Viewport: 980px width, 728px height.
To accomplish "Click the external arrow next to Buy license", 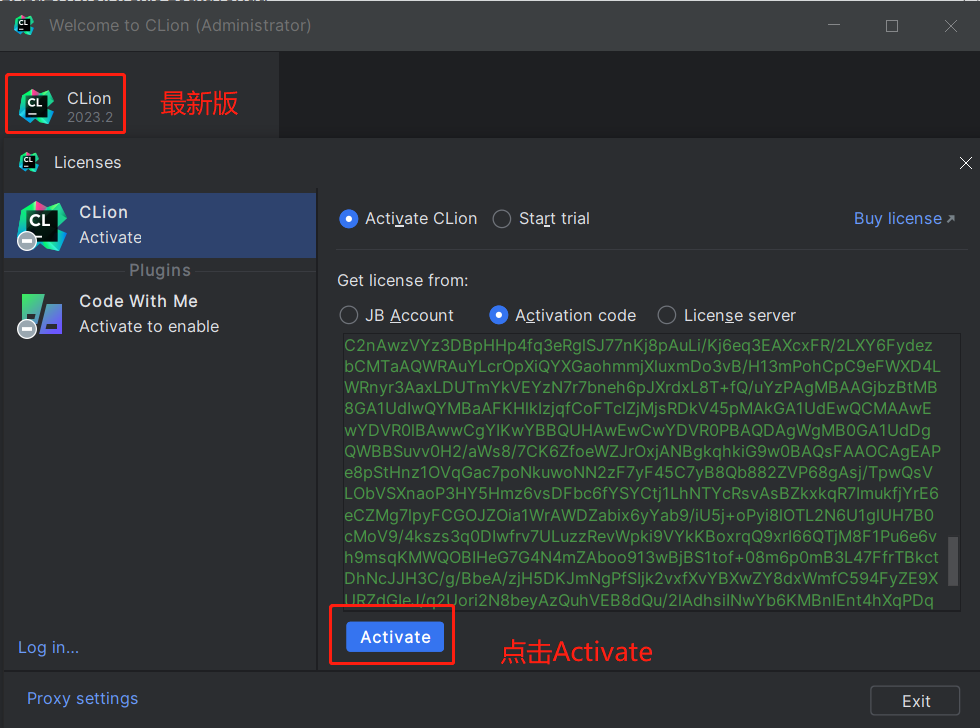I will (x=950, y=219).
